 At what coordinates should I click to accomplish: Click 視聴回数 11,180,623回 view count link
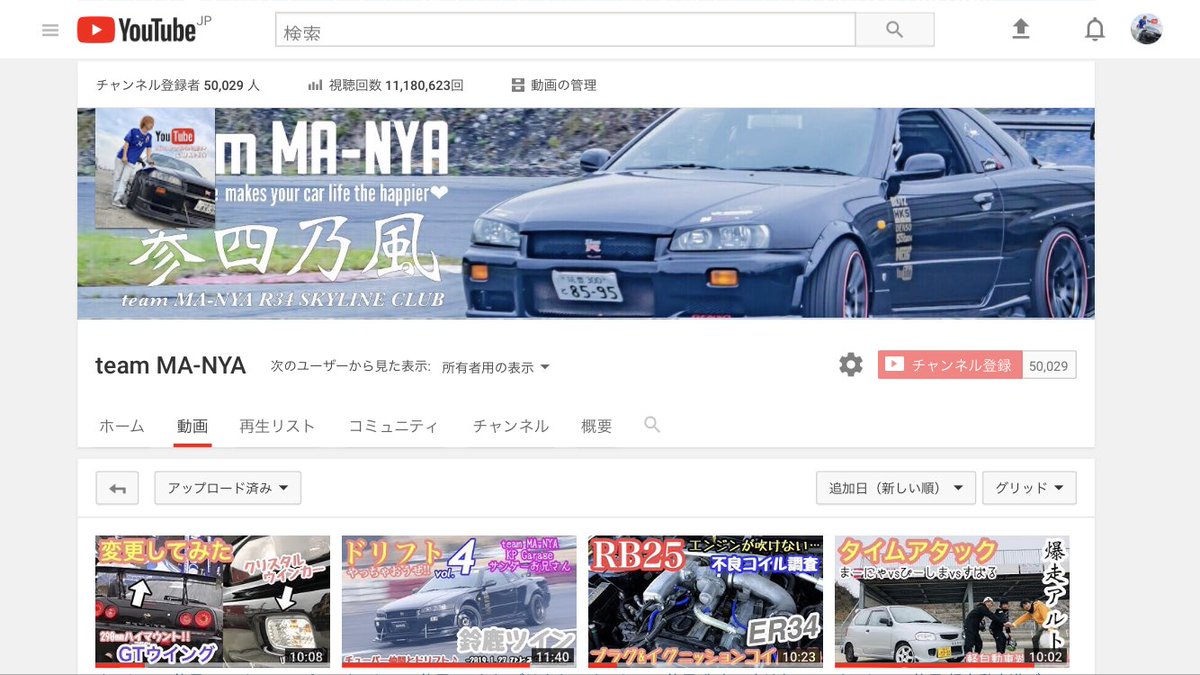[x=396, y=85]
